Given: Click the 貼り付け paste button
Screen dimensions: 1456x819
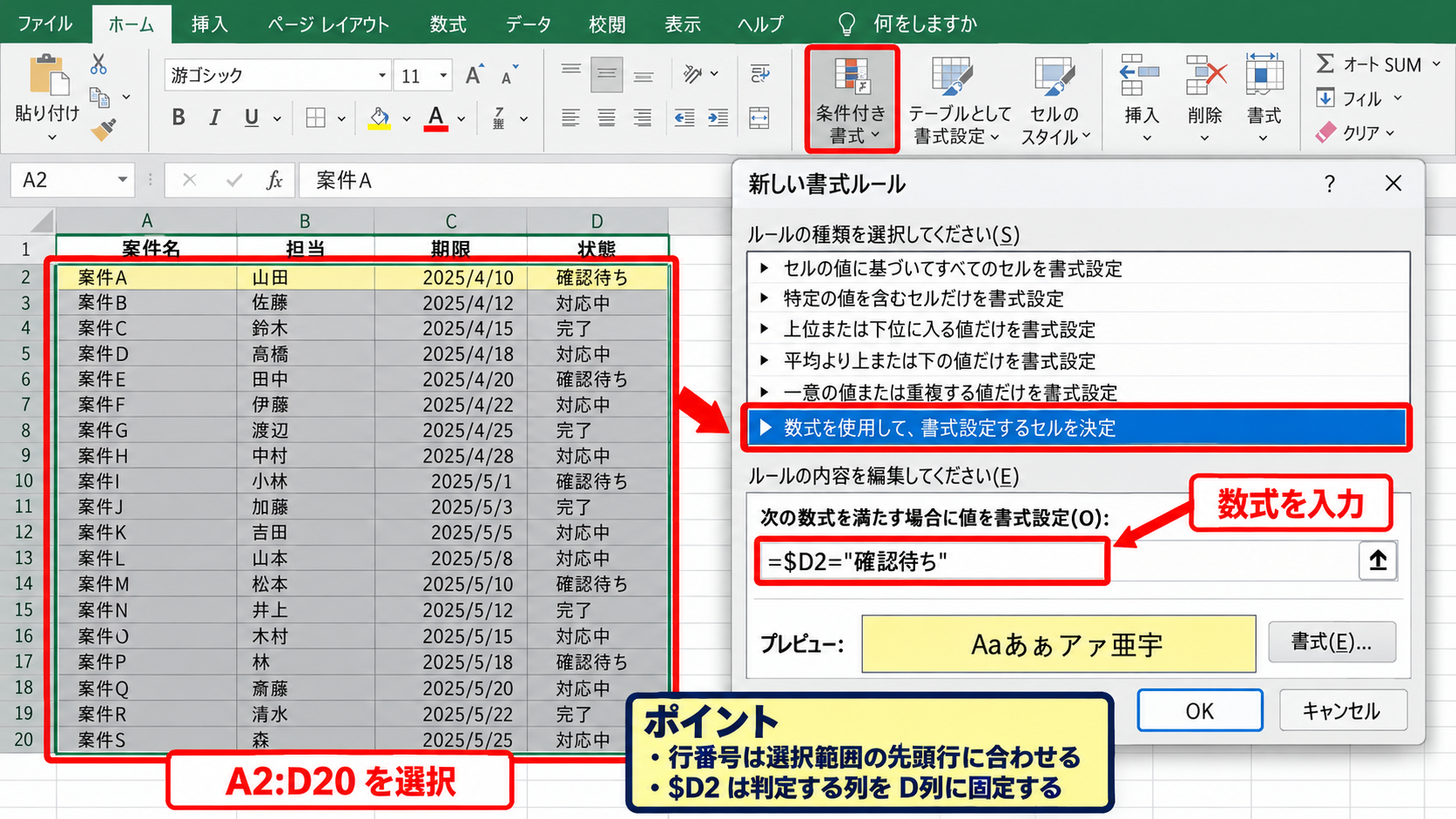Looking at the screenshot, I should [48, 97].
